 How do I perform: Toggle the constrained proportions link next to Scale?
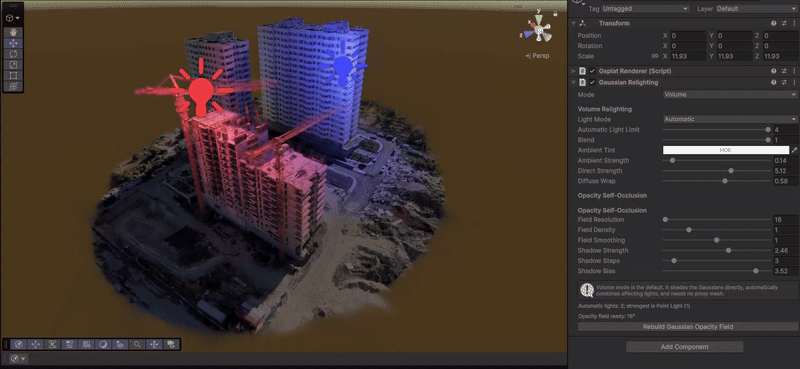(655, 56)
